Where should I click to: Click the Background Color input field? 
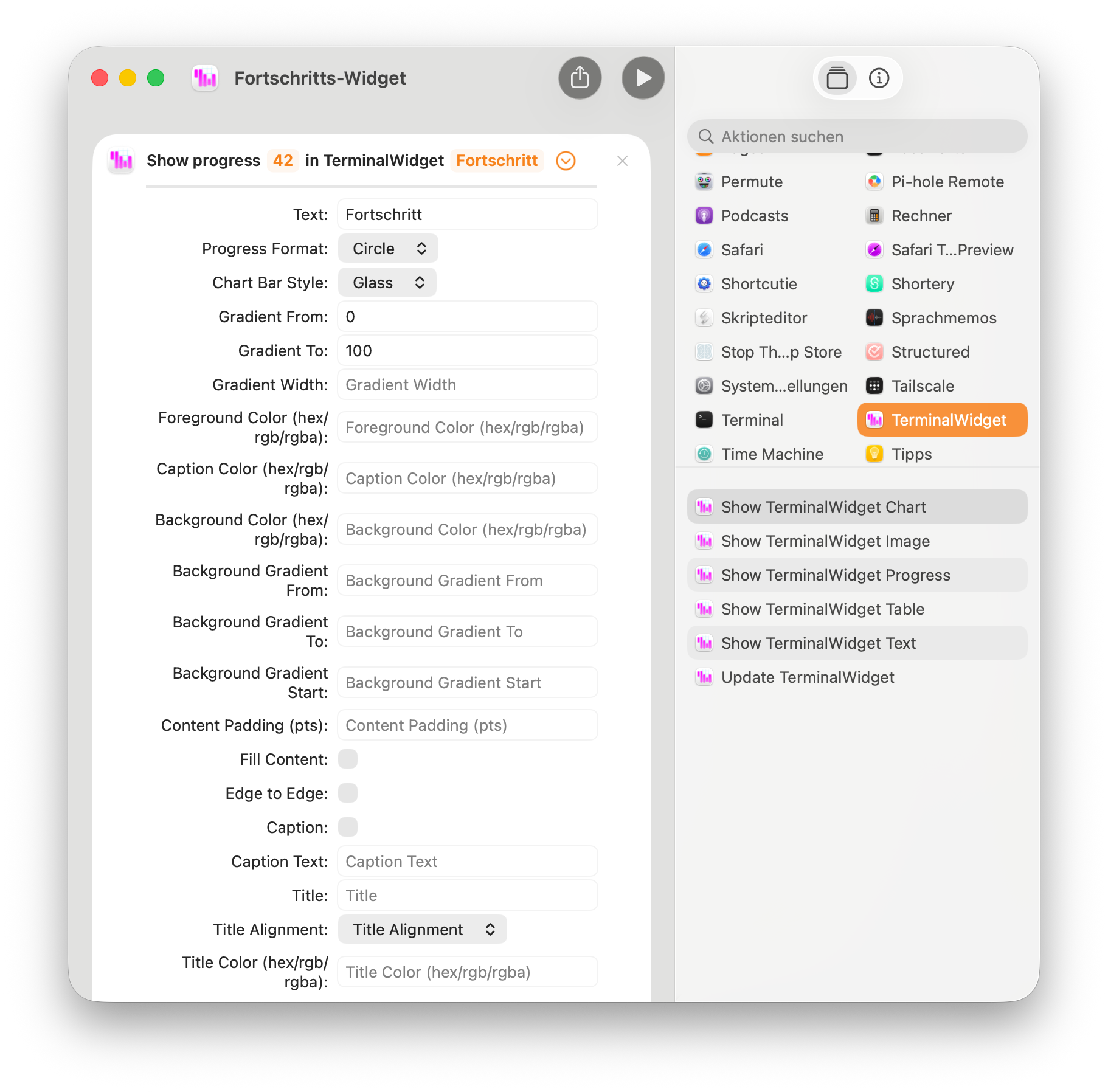click(468, 530)
